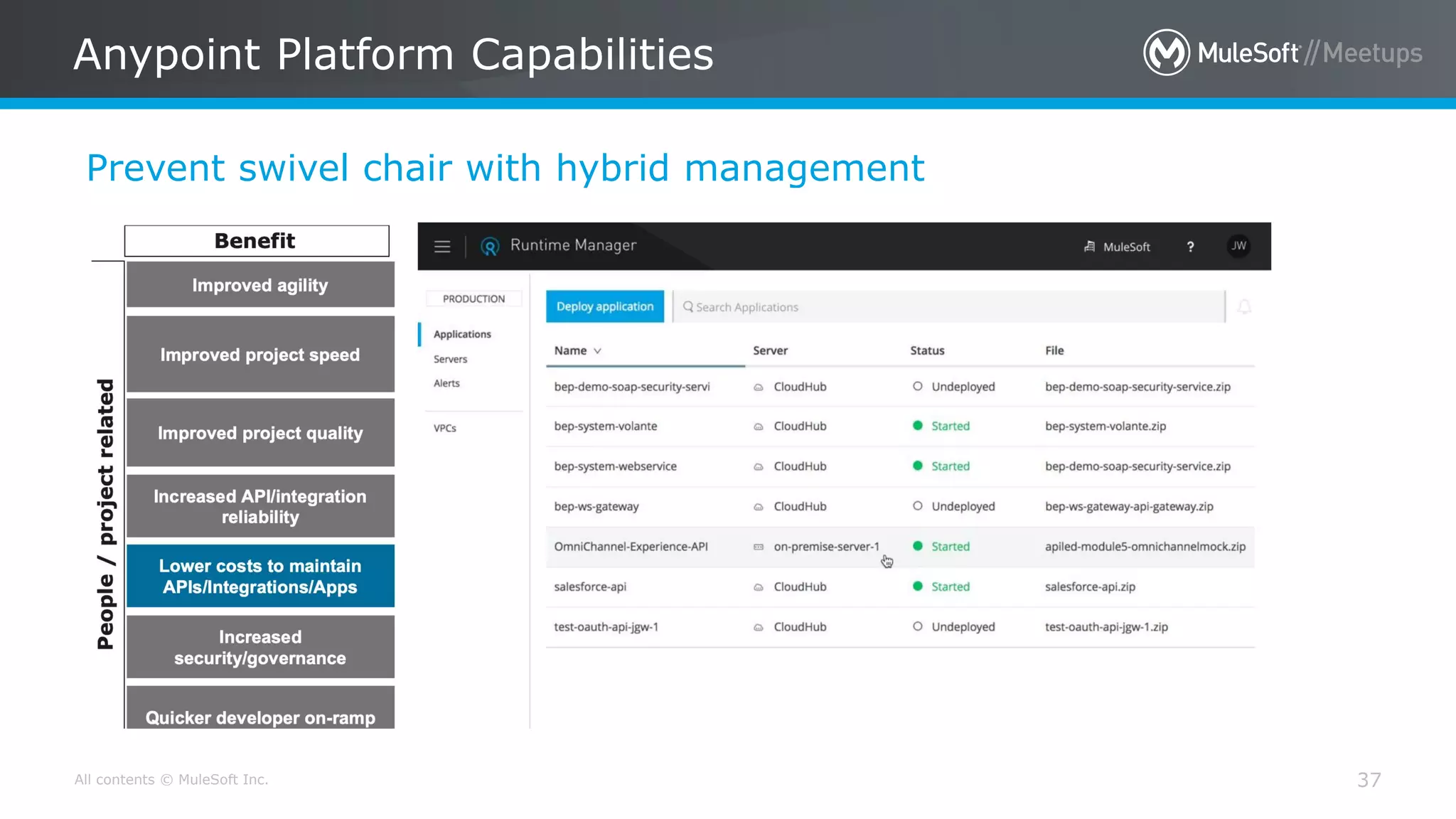Open the PRODUCTION environment selector
Image resolution: width=1456 pixels, height=819 pixels.
[473, 299]
